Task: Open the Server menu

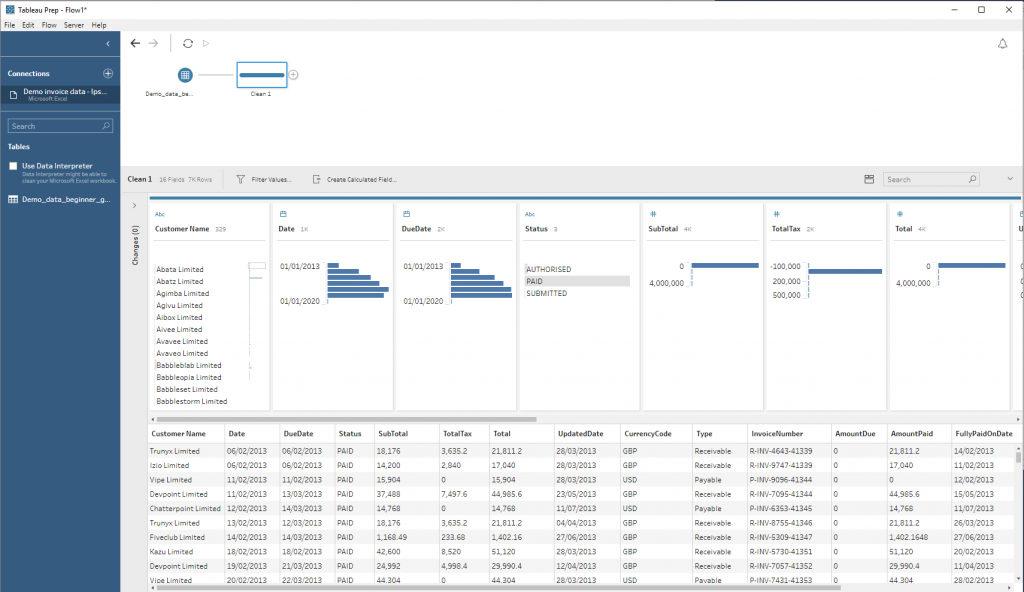Action: [74, 25]
